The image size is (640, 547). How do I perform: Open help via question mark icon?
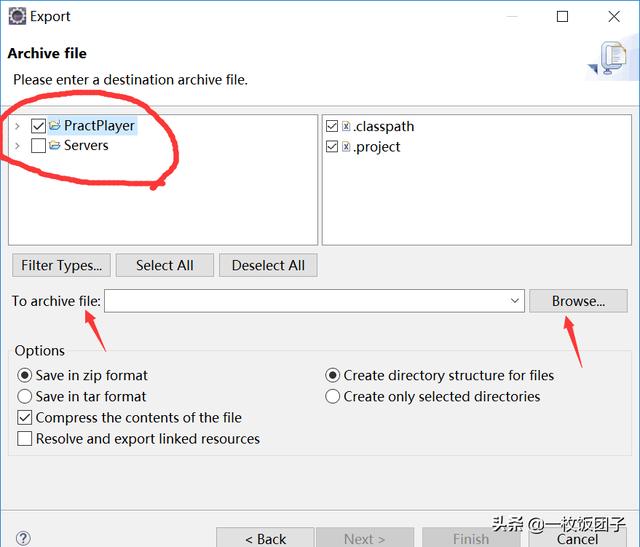coord(23,538)
